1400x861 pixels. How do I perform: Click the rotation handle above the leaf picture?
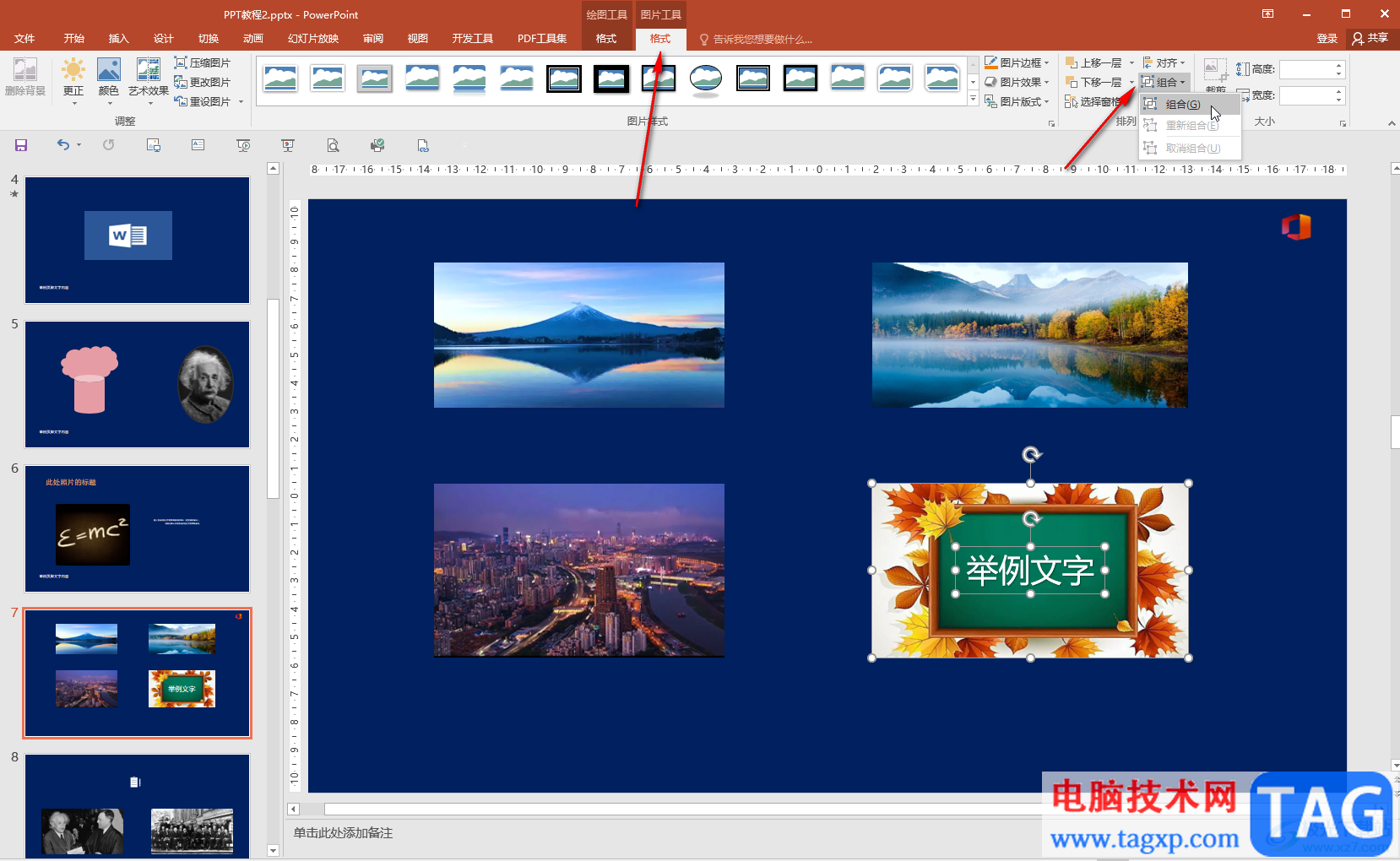[x=1031, y=455]
